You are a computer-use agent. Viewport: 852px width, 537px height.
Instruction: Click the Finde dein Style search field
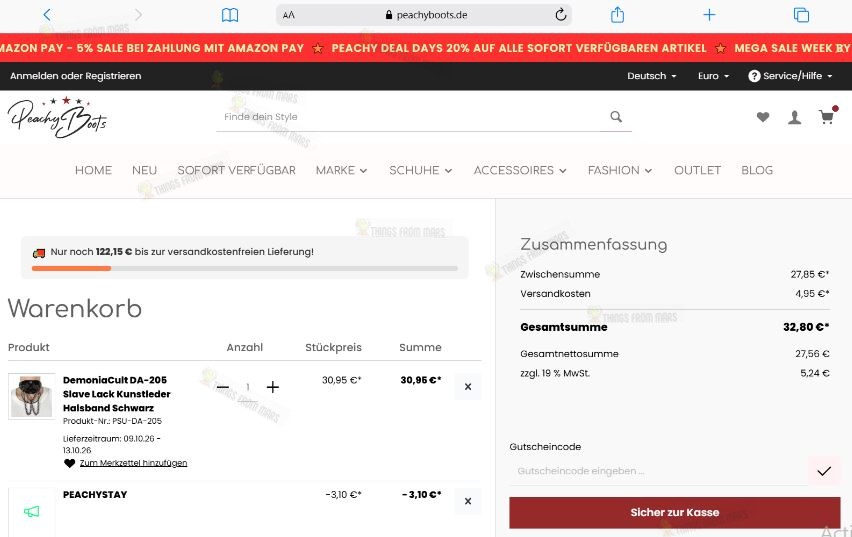(408, 117)
